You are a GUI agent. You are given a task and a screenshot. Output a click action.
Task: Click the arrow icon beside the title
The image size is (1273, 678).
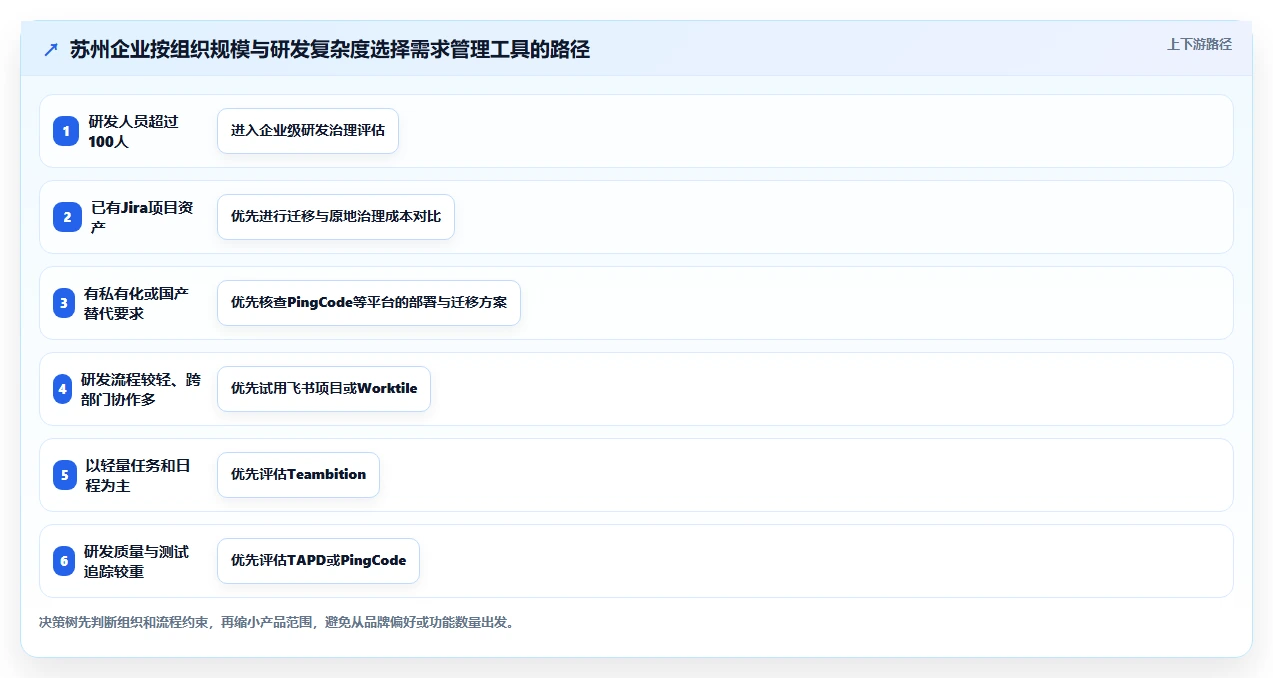51,49
